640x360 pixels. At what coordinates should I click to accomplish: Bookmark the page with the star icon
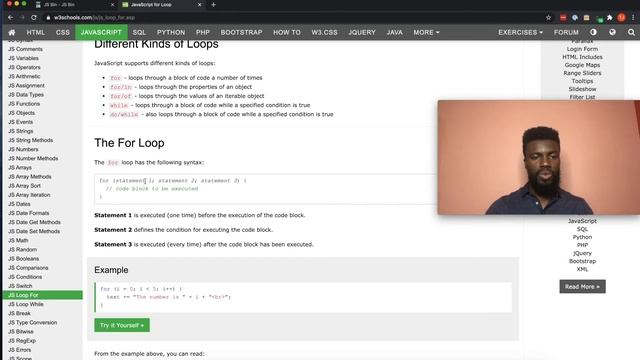coord(548,18)
